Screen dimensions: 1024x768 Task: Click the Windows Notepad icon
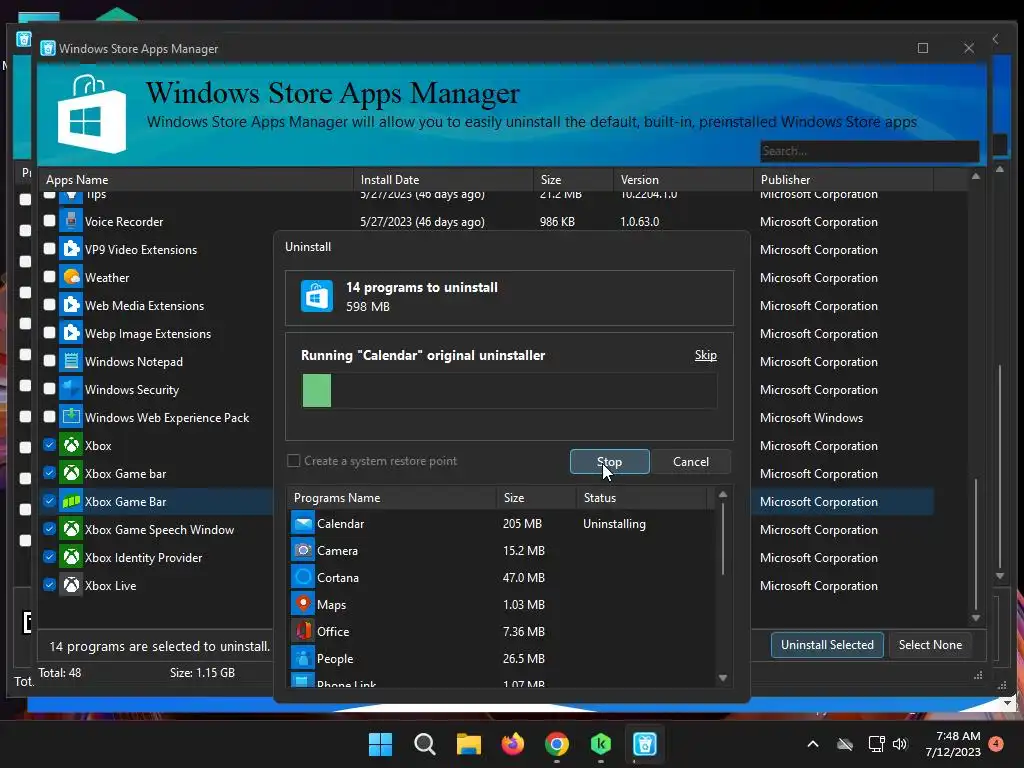click(x=71, y=362)
